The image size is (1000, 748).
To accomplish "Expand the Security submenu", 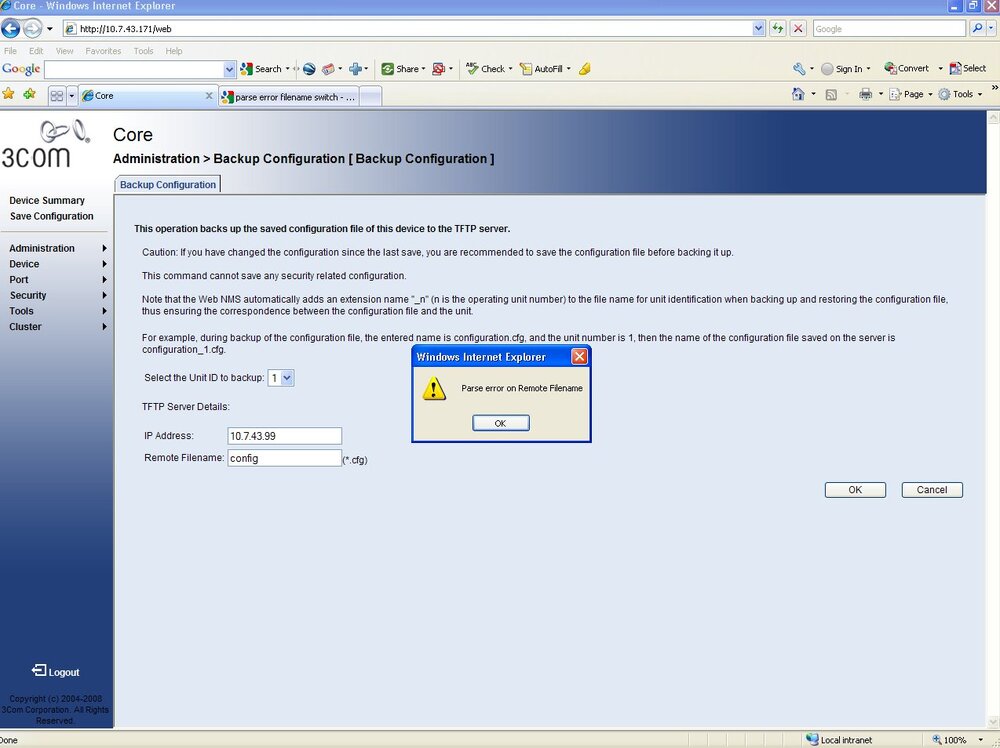I will pos(105,295).
